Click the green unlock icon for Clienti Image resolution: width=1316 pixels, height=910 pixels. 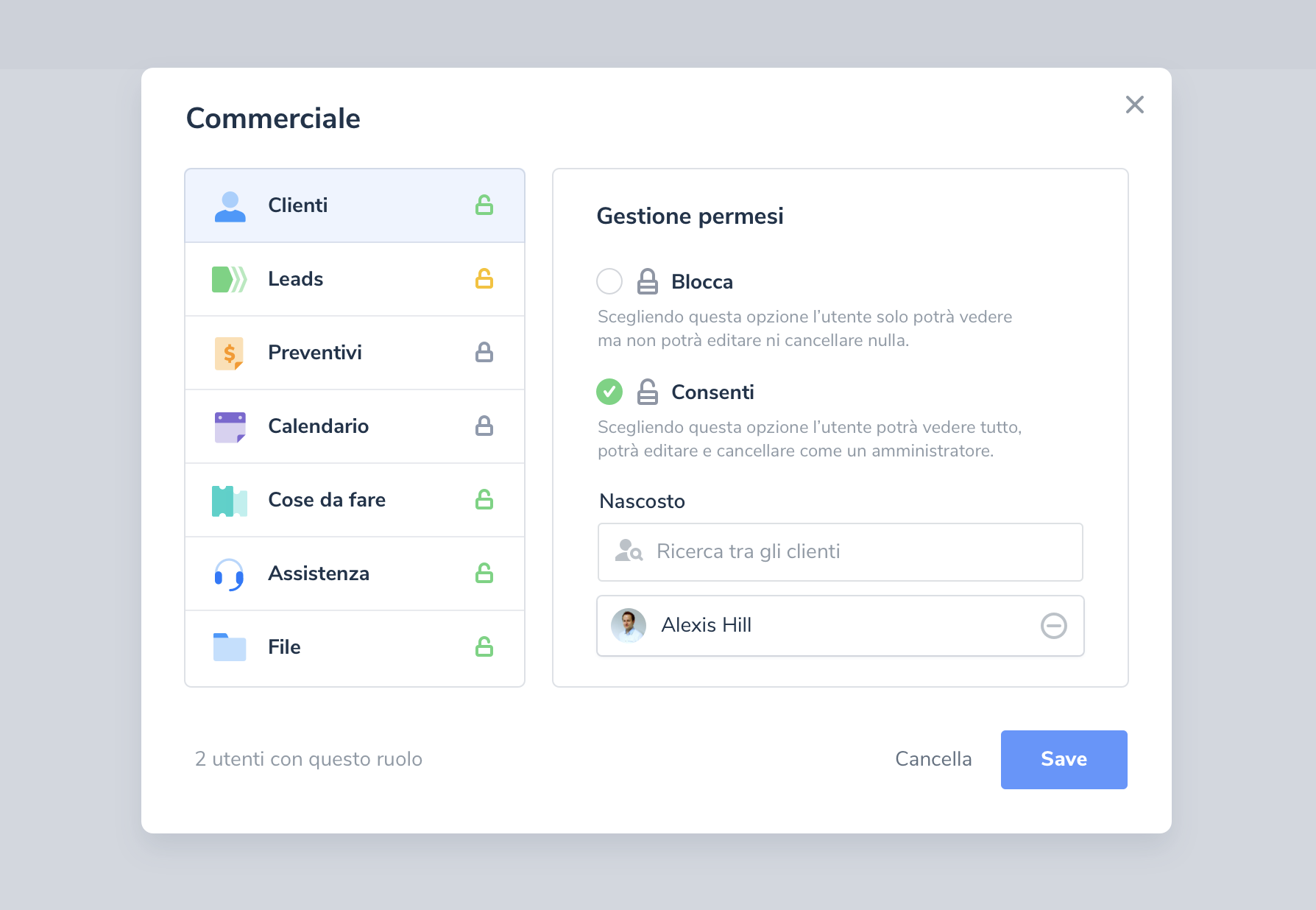tap(484, 205)
